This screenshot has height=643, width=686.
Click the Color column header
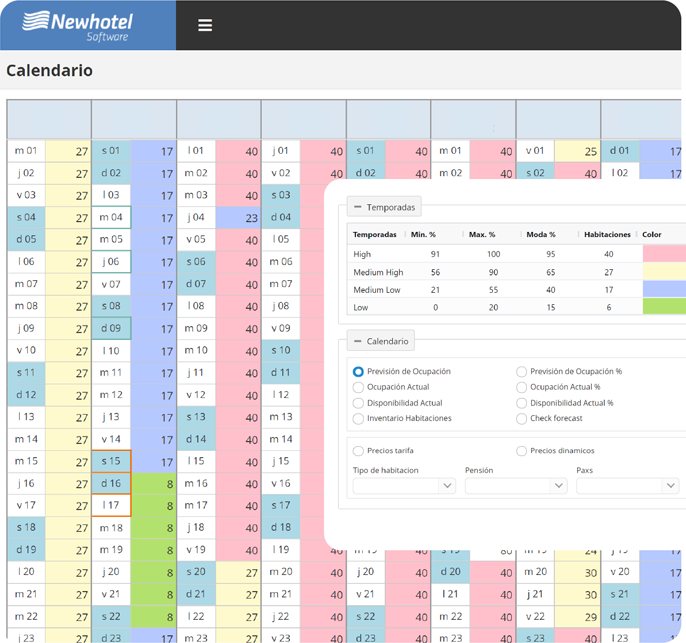651,234
